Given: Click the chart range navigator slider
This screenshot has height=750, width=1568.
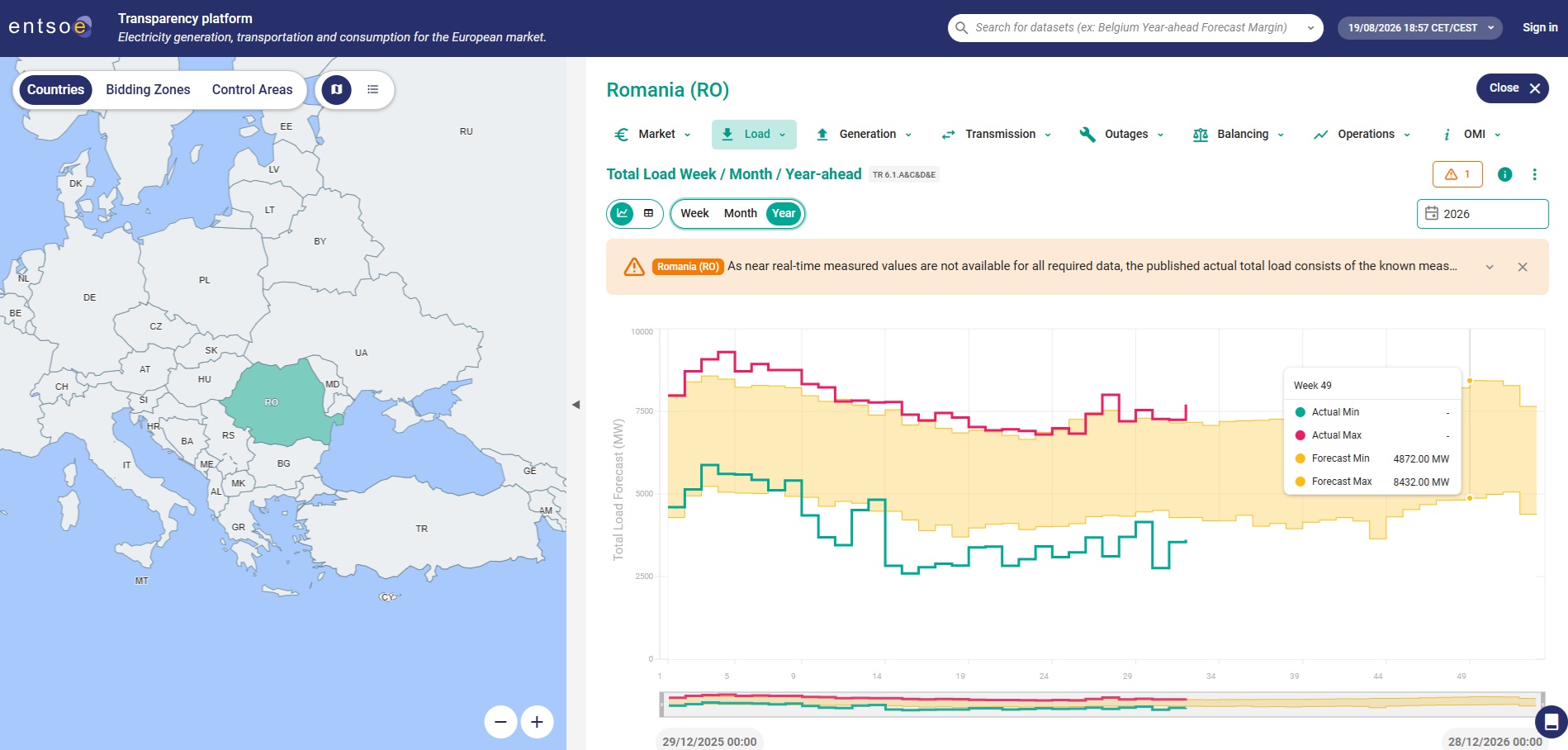Looking at the screenshot, I should coord(1101,704).
